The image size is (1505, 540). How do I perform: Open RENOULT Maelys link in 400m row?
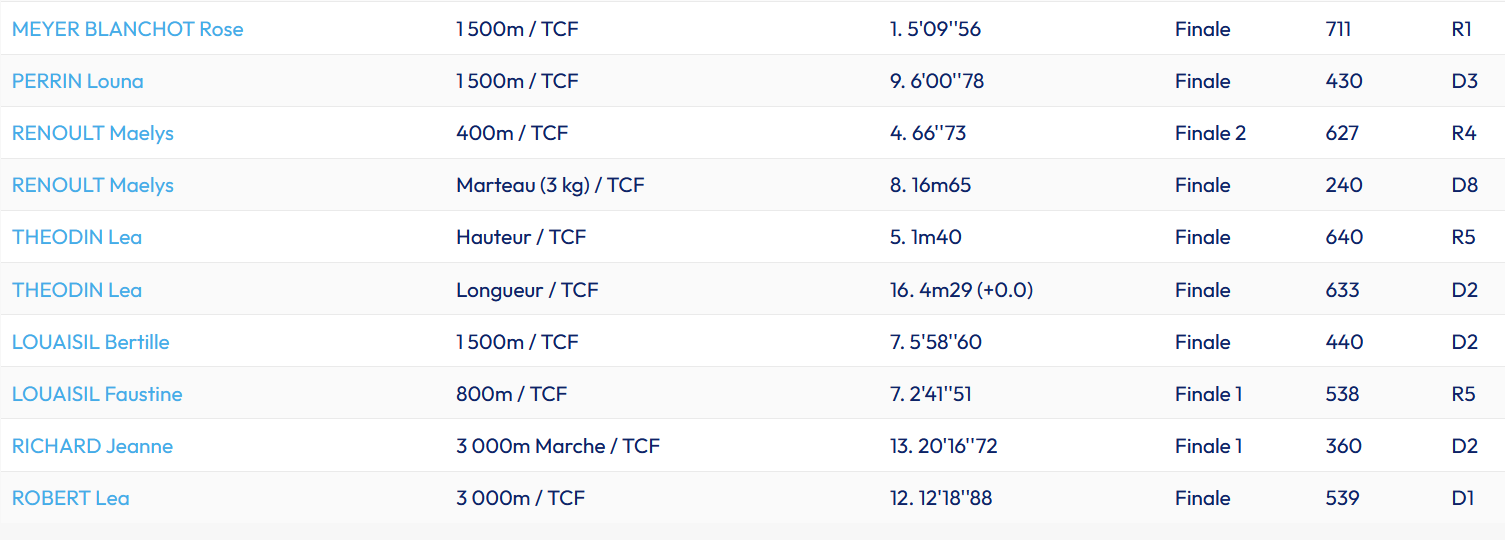click(92, 133)
